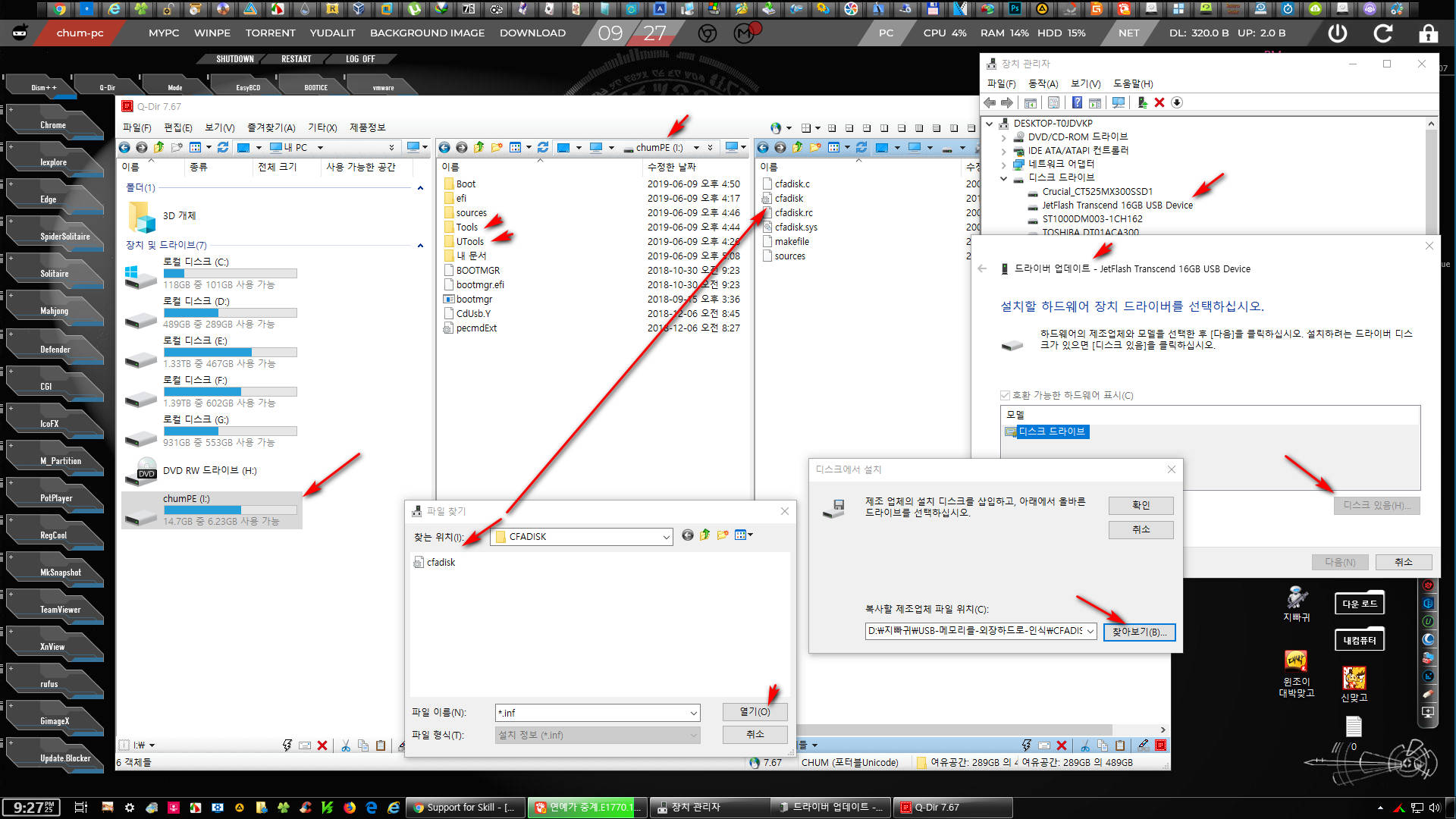
Task: Click 찾아보기(B)... button
Action: [x=1139, y=632]
